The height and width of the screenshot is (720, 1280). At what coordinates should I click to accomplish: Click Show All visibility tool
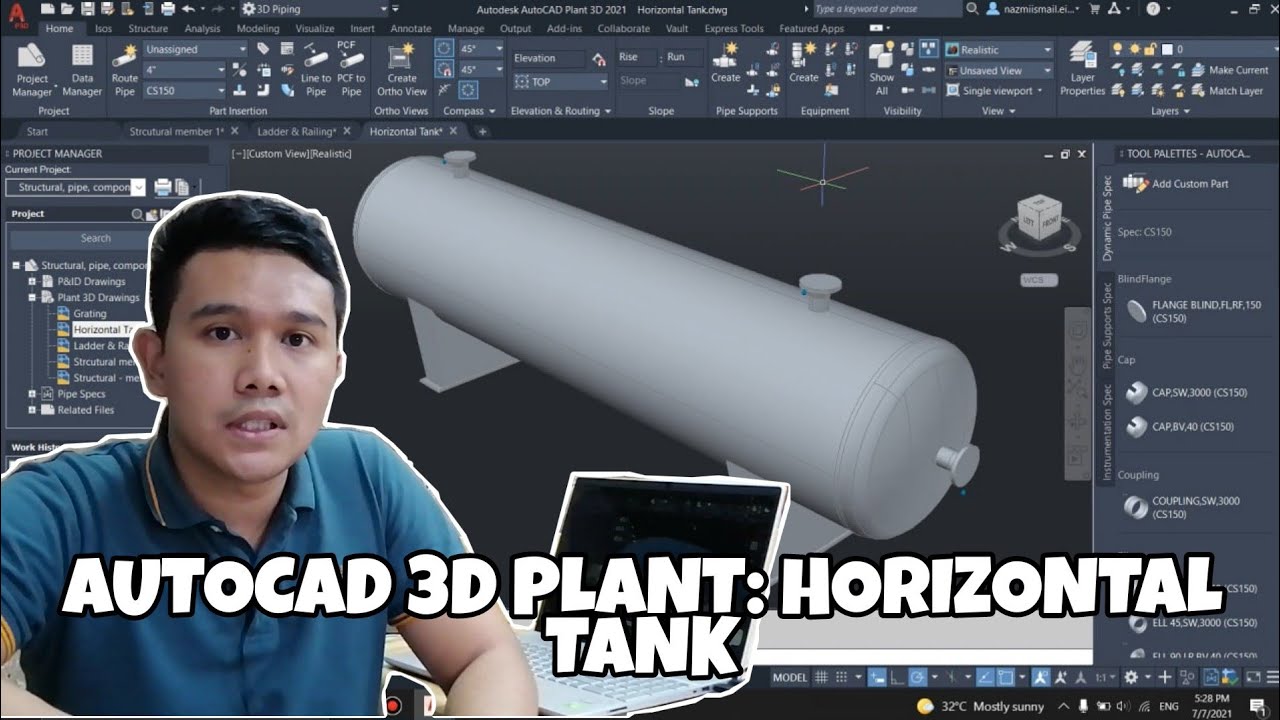click(882, 69)
